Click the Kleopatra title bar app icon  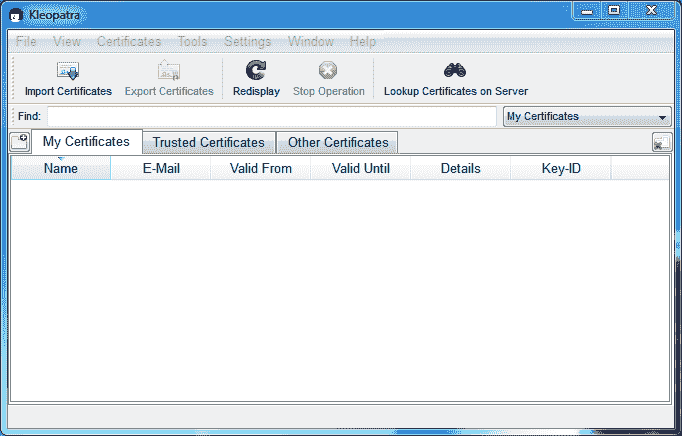(16, 15)
